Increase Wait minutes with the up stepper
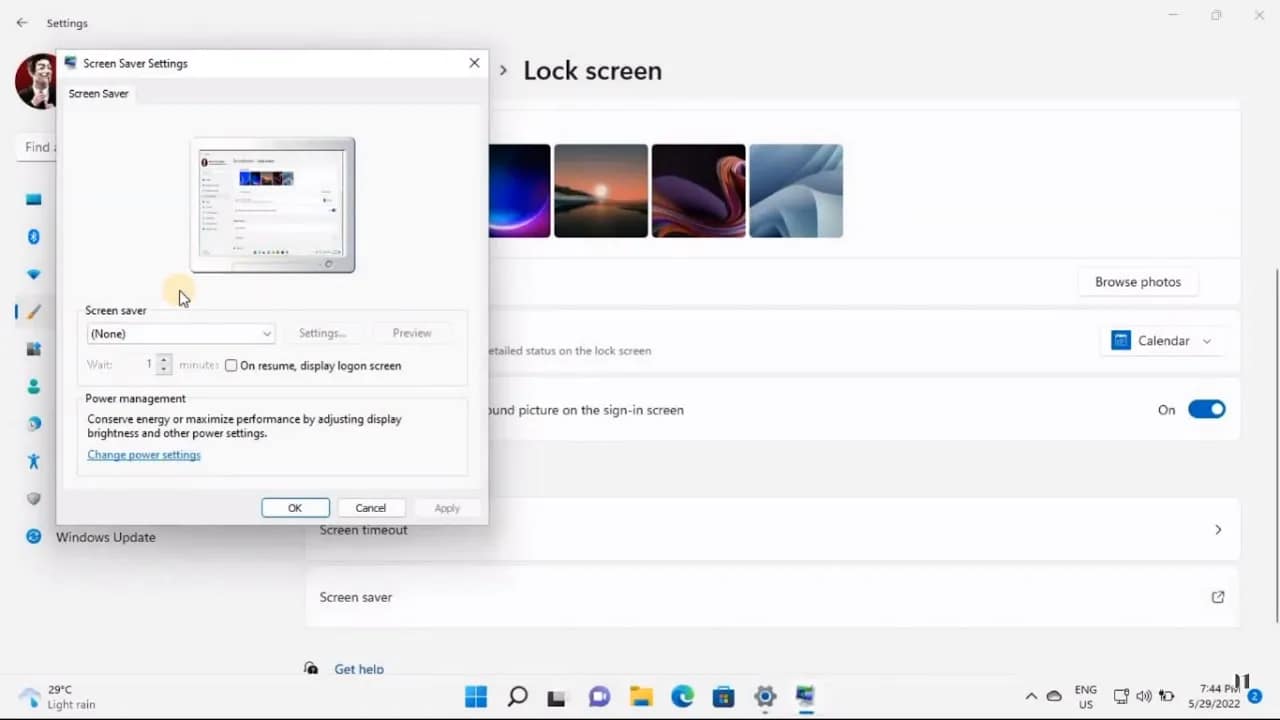 [x=163, y=360]
